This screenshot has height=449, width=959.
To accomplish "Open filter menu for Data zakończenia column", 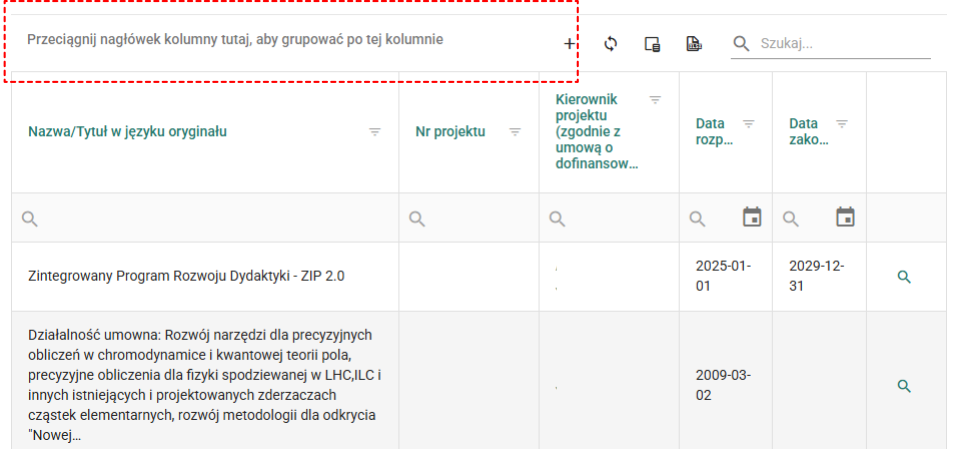I will click(x=841, y=124).
